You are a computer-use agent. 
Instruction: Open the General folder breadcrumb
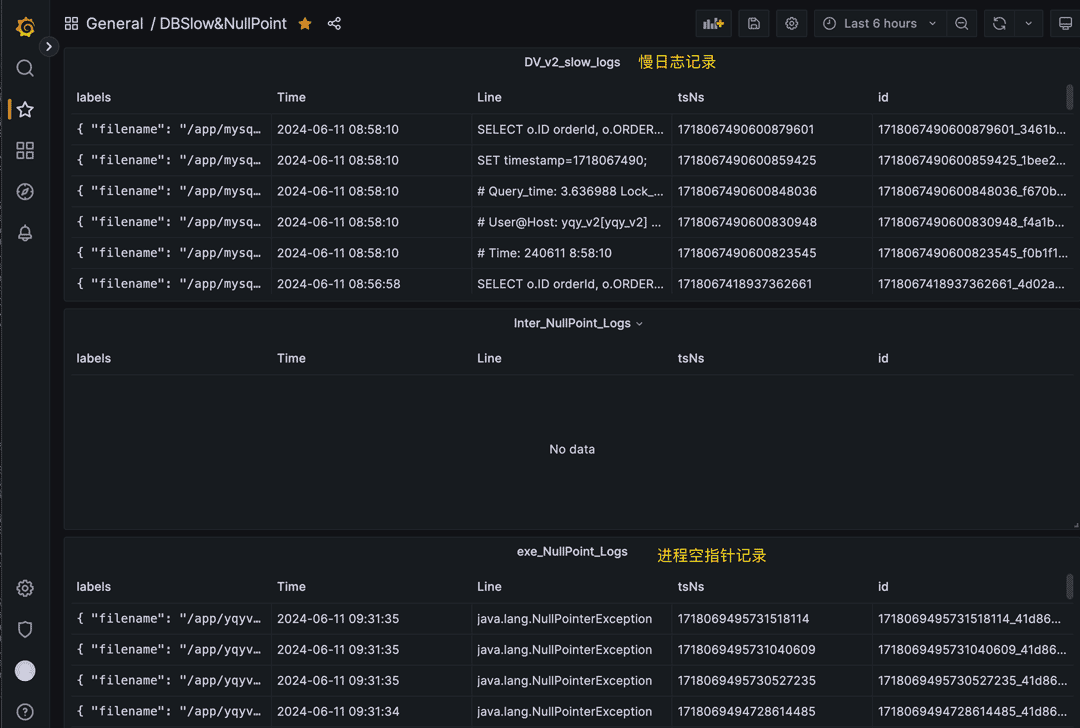click(114, 23)
